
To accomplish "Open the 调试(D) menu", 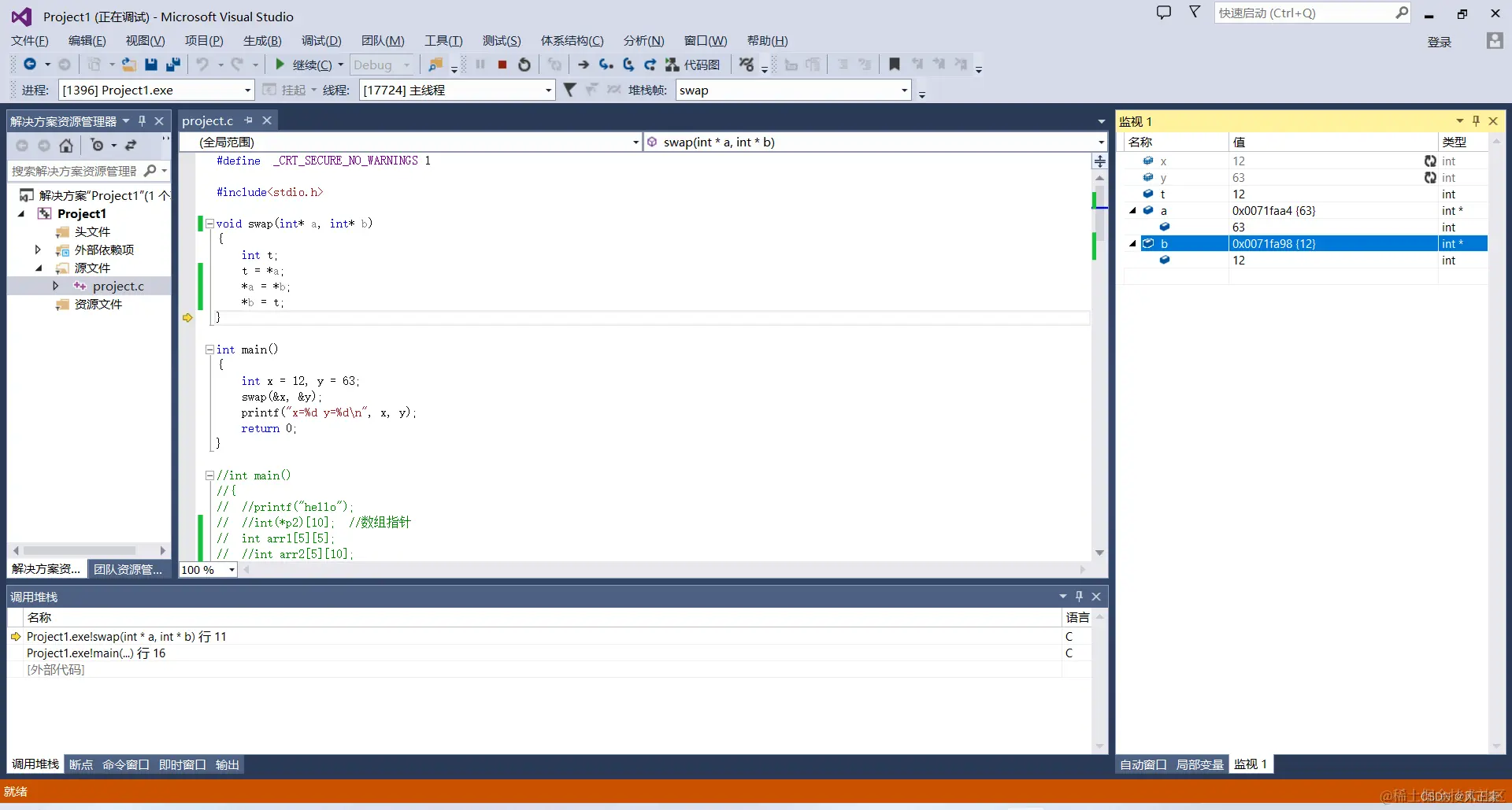I will [x=321, y=41].
